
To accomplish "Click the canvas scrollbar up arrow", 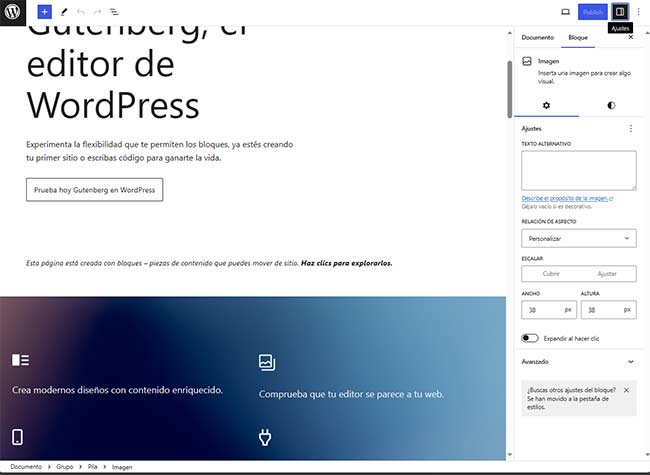I will click(x=509, y=33).
